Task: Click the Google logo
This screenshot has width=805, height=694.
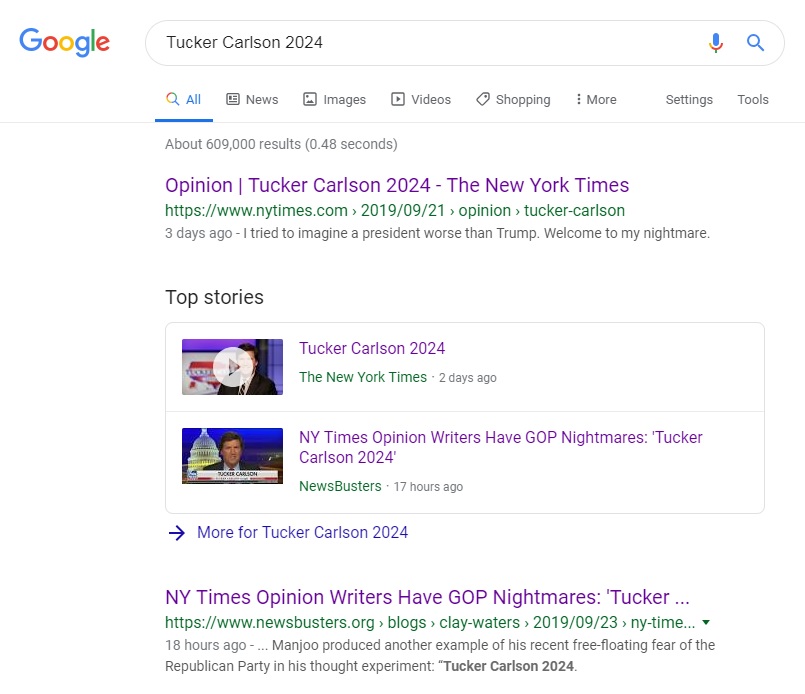Action: pos(65,42)
